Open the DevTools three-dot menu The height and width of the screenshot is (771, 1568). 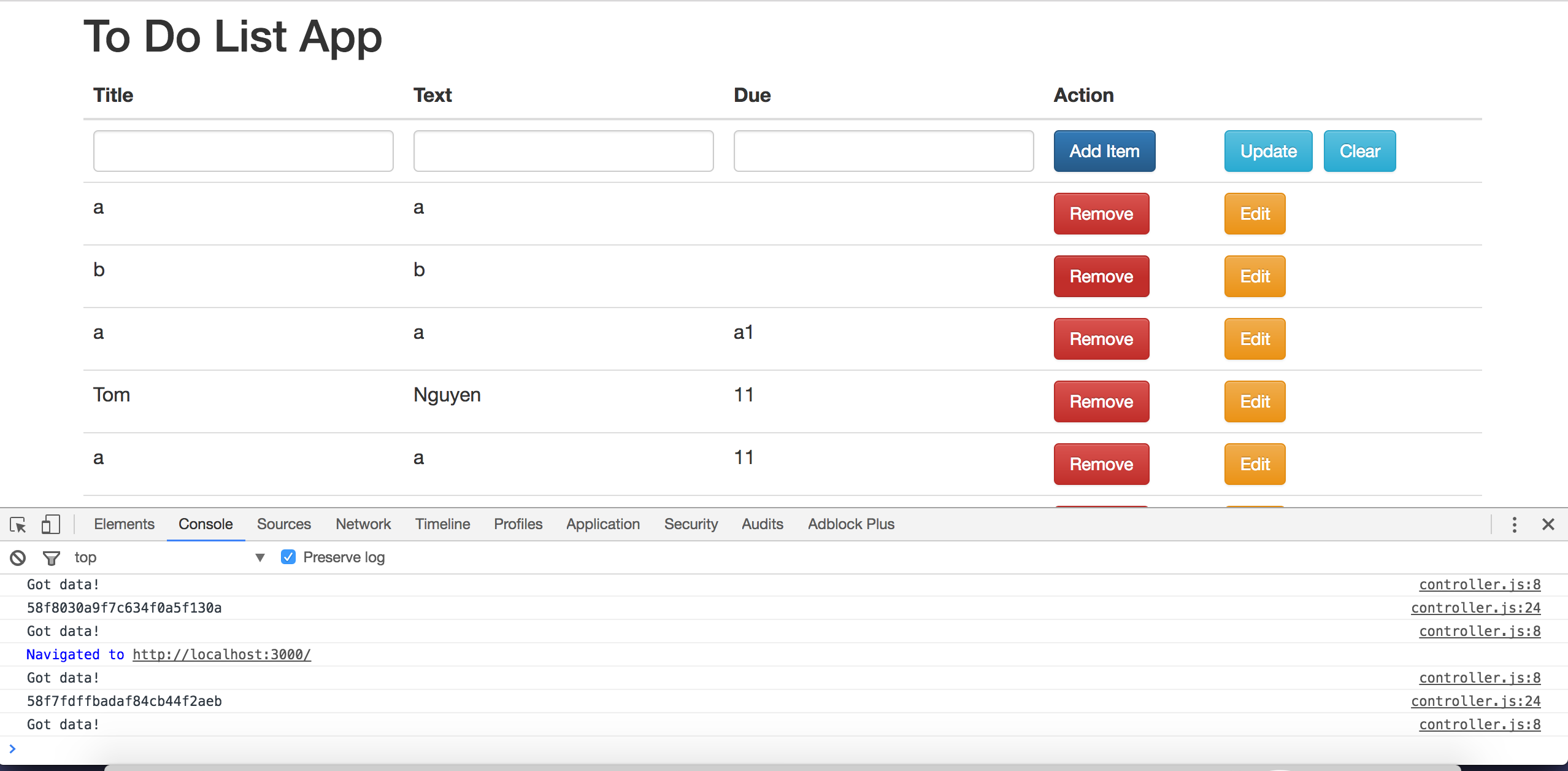pyautogui.click(x=1514, y=524)
